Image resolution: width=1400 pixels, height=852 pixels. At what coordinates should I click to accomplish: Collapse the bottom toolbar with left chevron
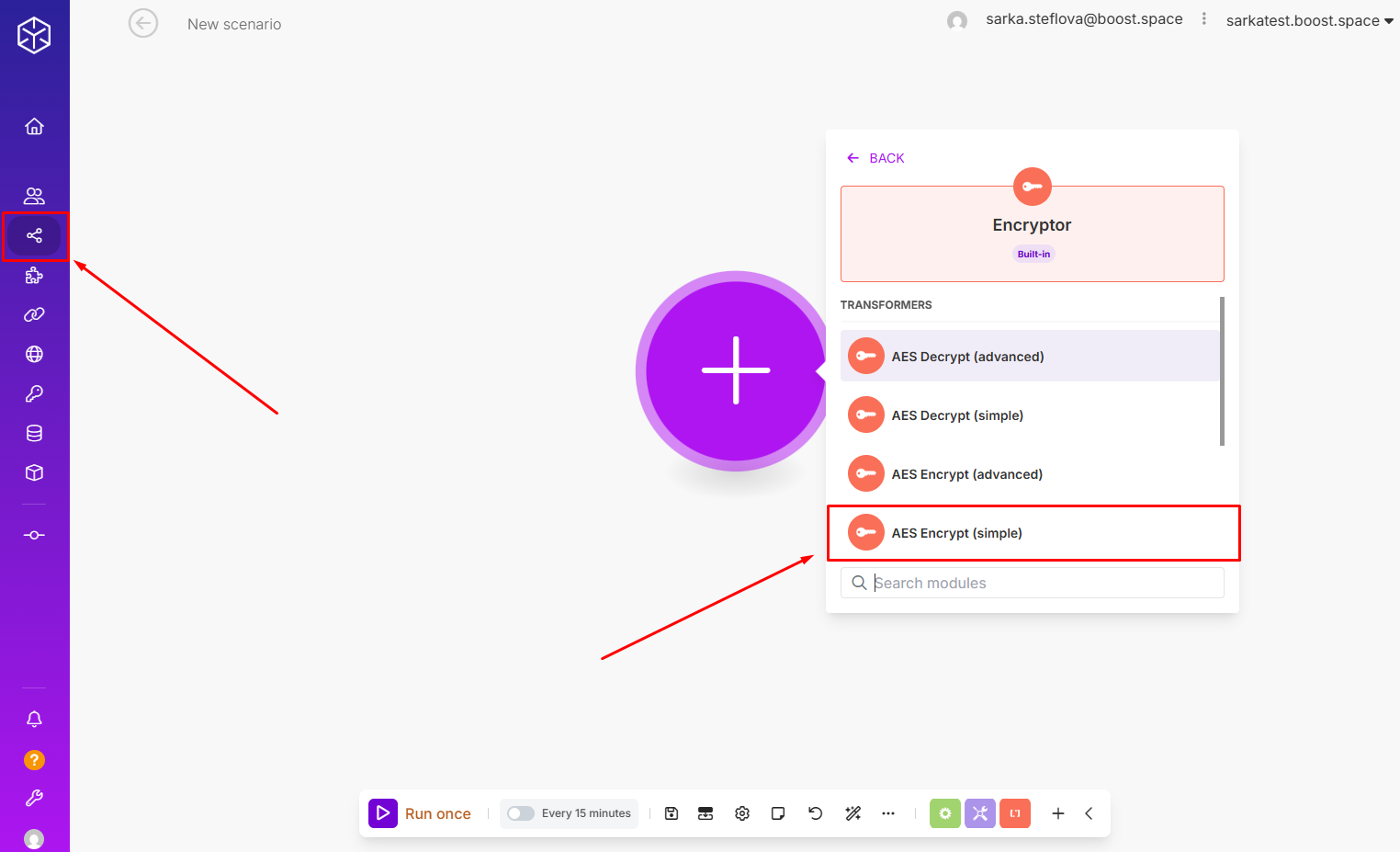1089,813
